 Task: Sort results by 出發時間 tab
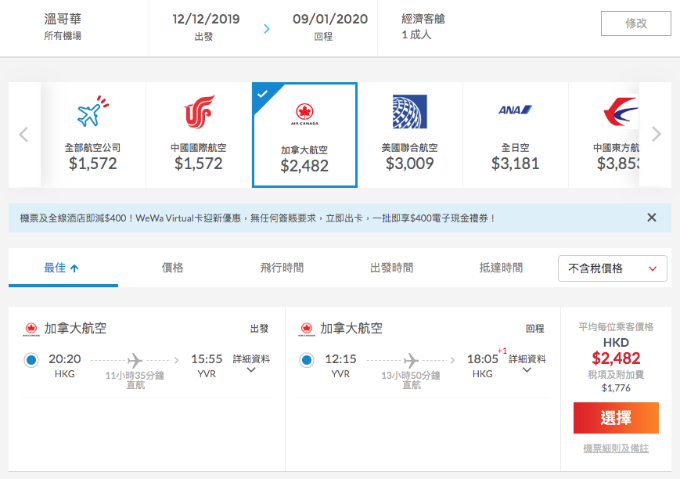(x=392, y=268)
